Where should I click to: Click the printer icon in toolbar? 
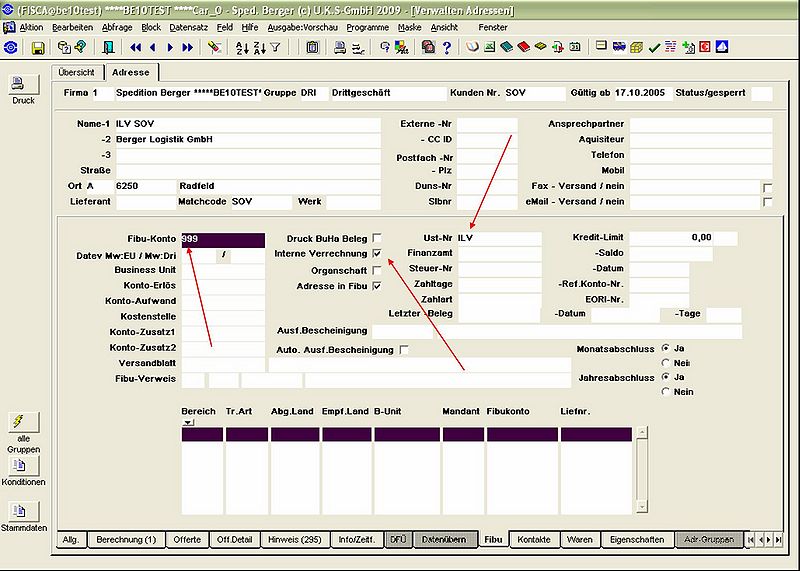pos(340,47)
